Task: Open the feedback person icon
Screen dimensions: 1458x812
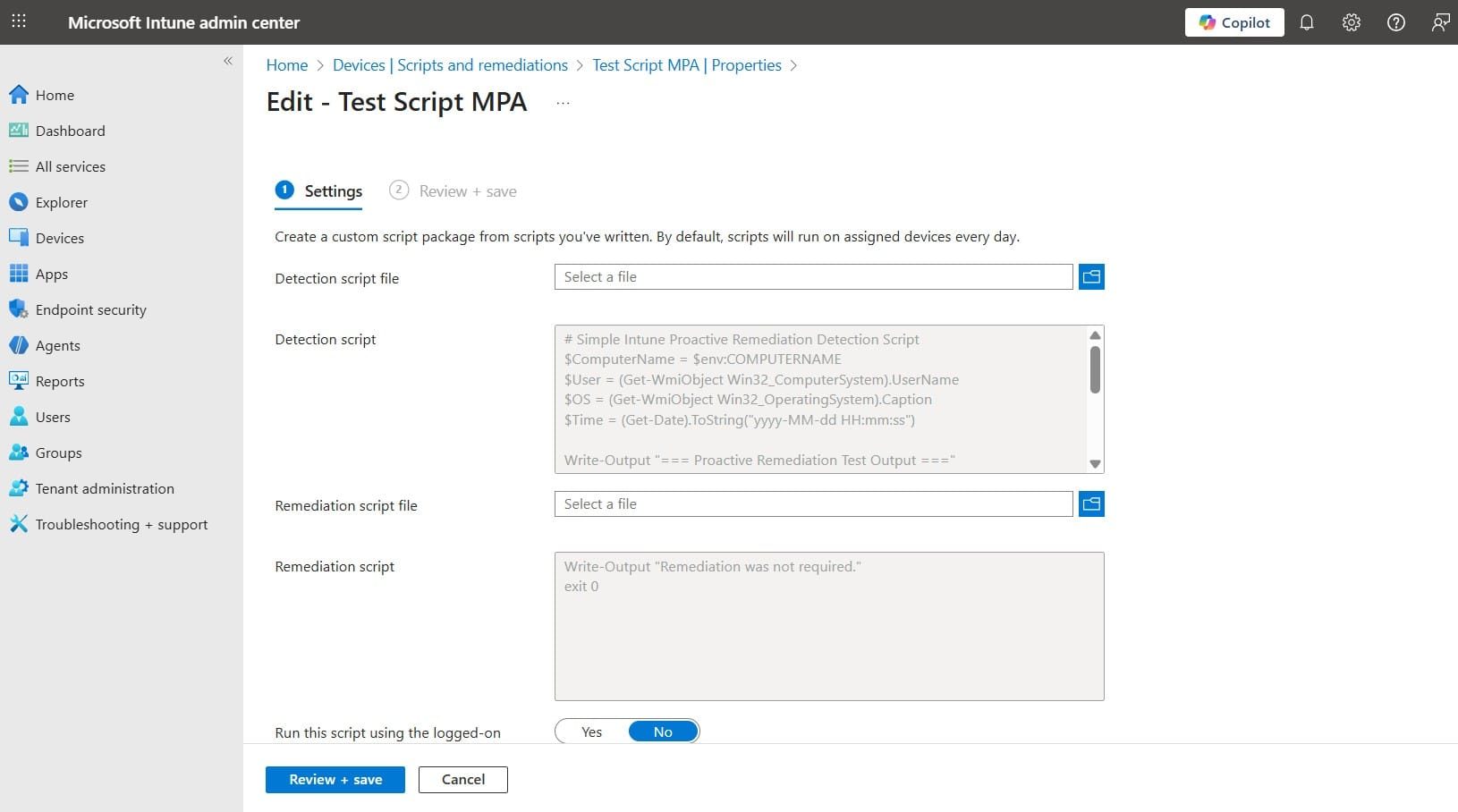Action: point(1440,22)
